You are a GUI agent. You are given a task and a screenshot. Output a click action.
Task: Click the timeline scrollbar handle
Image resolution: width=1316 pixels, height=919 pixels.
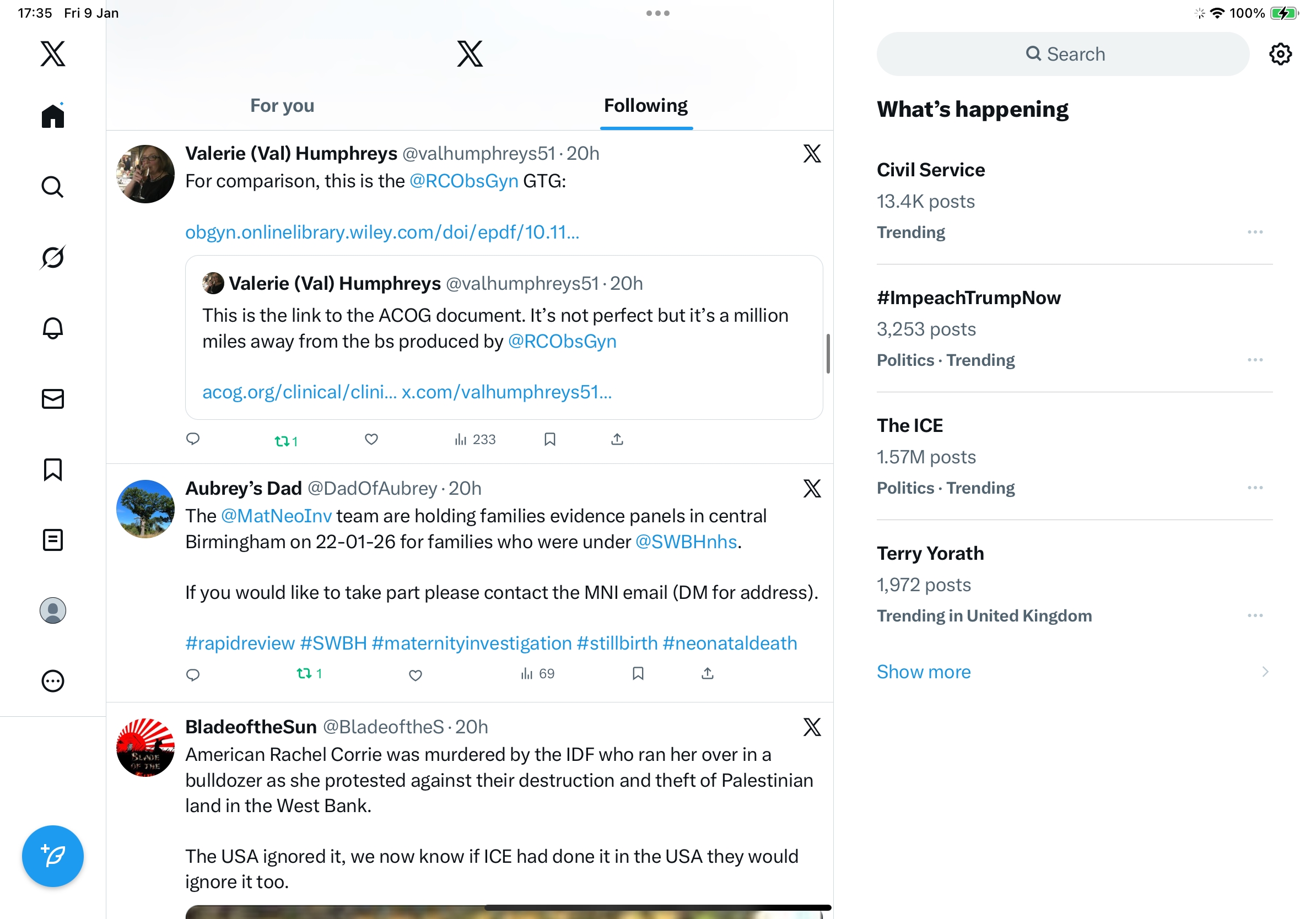[x=828, y=354]
